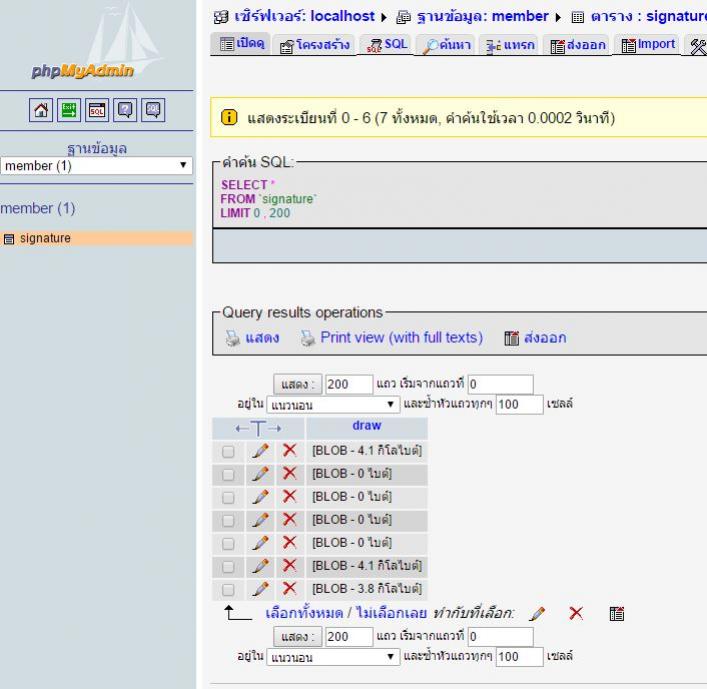Switch to the แทรก insert tab
Viewport: 707px width, 689px height.
510,45
